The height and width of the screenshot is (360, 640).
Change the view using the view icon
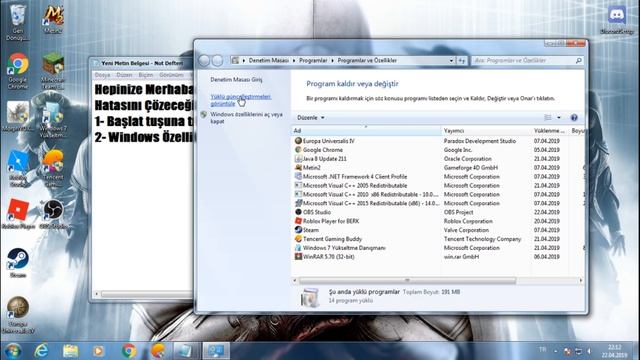[548, 118]
